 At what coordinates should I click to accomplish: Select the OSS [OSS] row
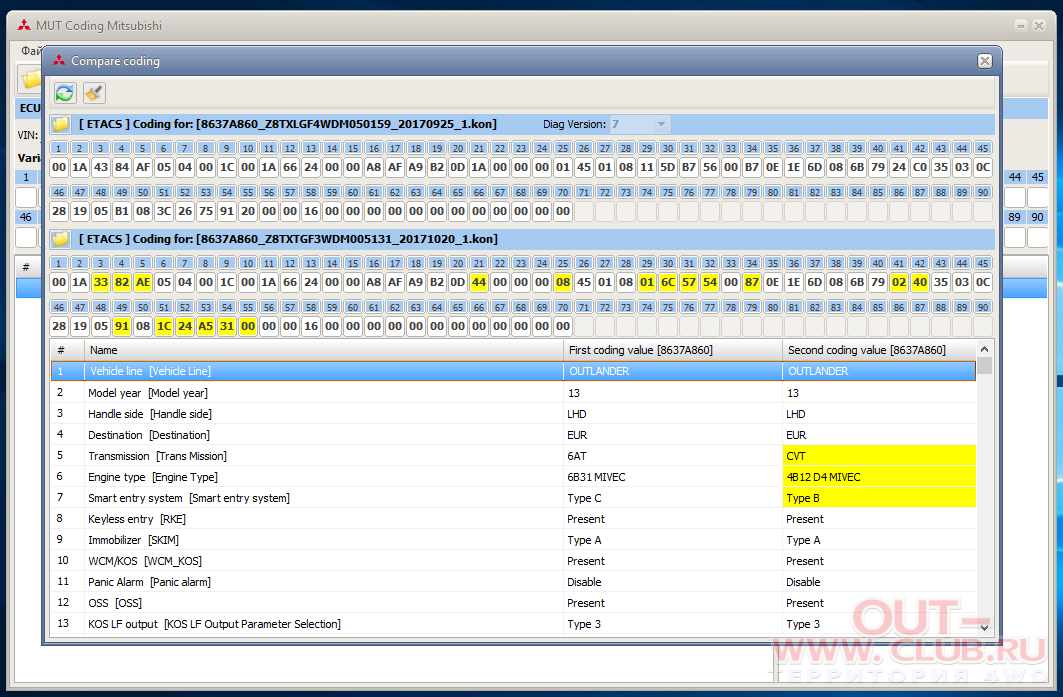click(513, 603)
